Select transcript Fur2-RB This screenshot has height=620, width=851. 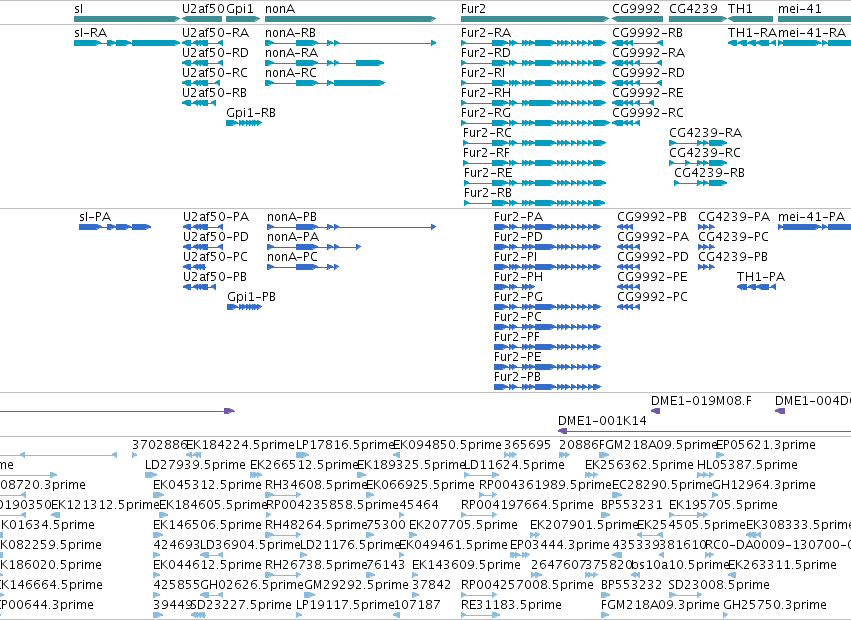(535, 204)
